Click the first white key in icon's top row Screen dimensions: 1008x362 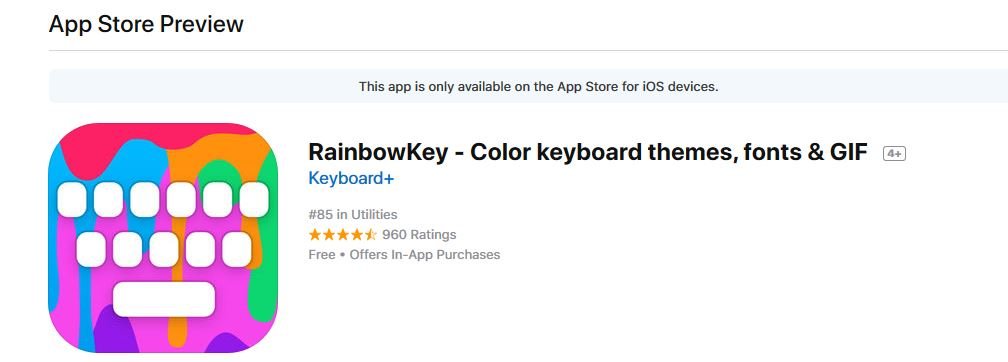click(72, 199)
